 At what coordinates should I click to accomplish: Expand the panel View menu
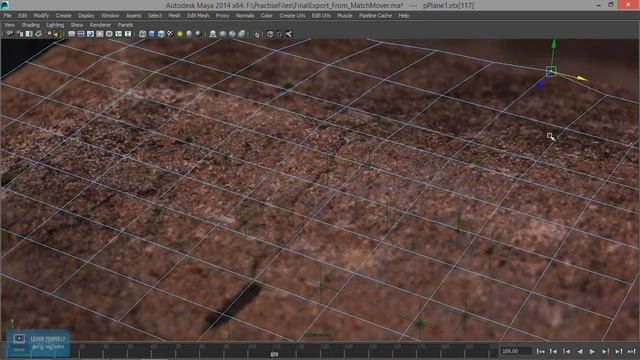pyautogui.click(x=9, y=25)
